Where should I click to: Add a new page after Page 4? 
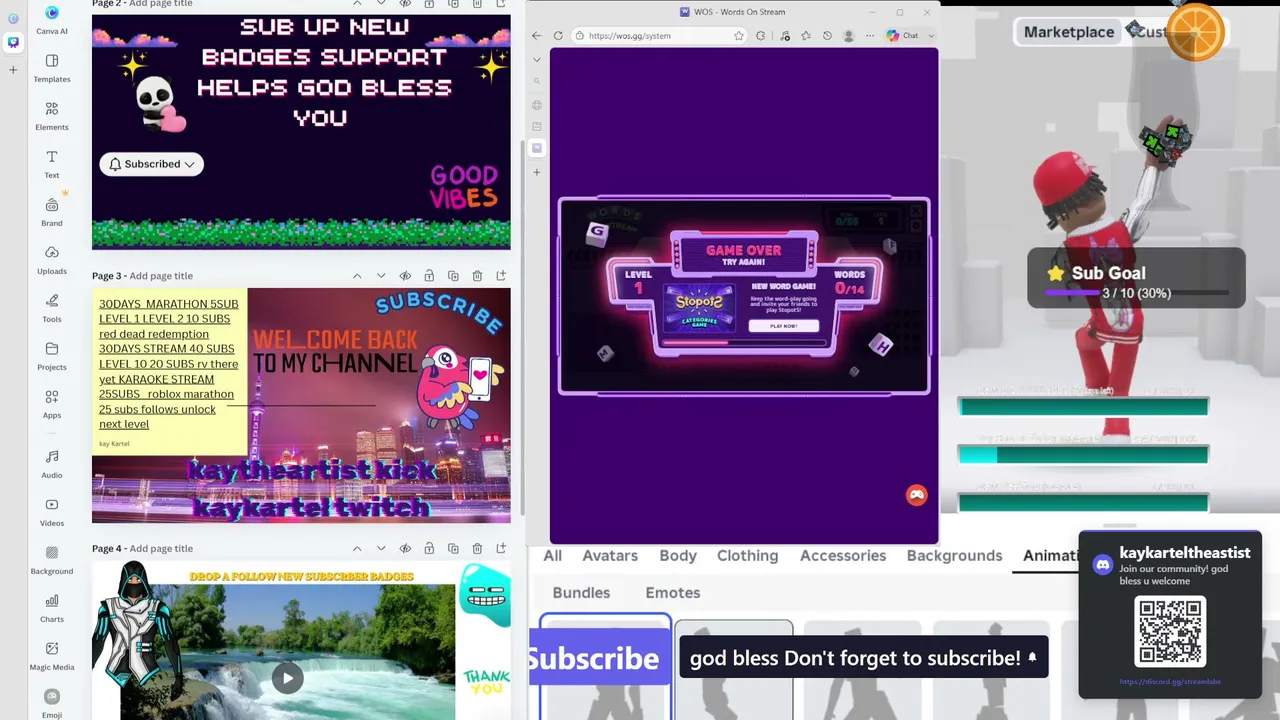click(501, 548)
